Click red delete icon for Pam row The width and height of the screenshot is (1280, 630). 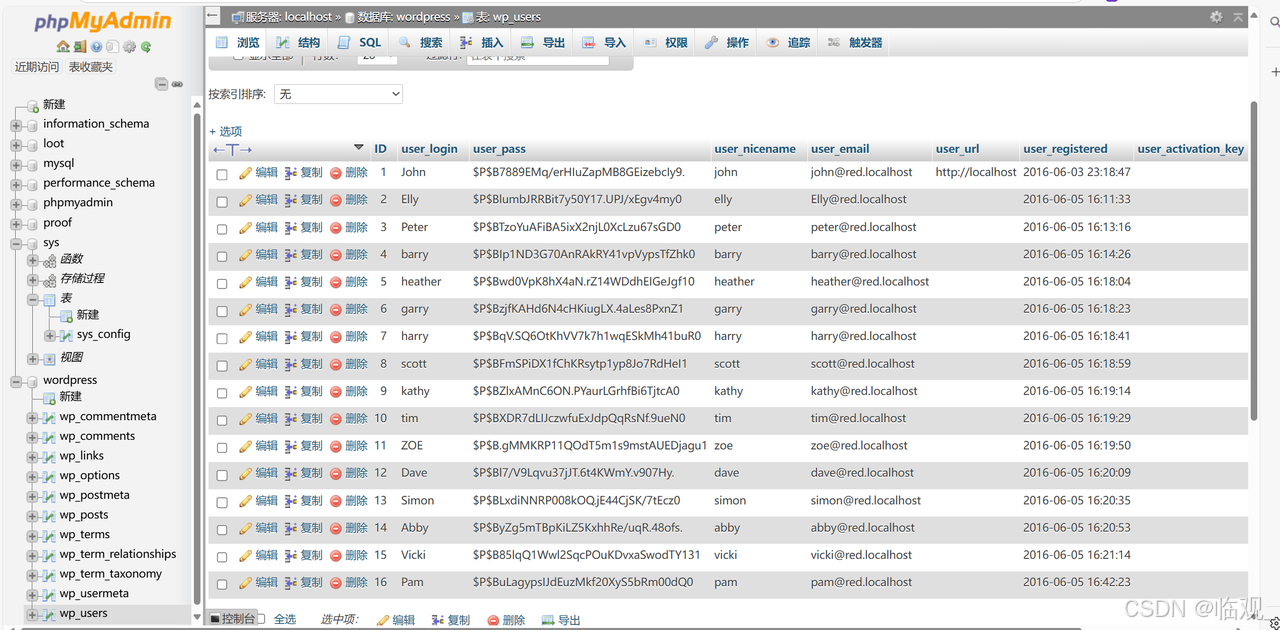(x=336, y=583)
